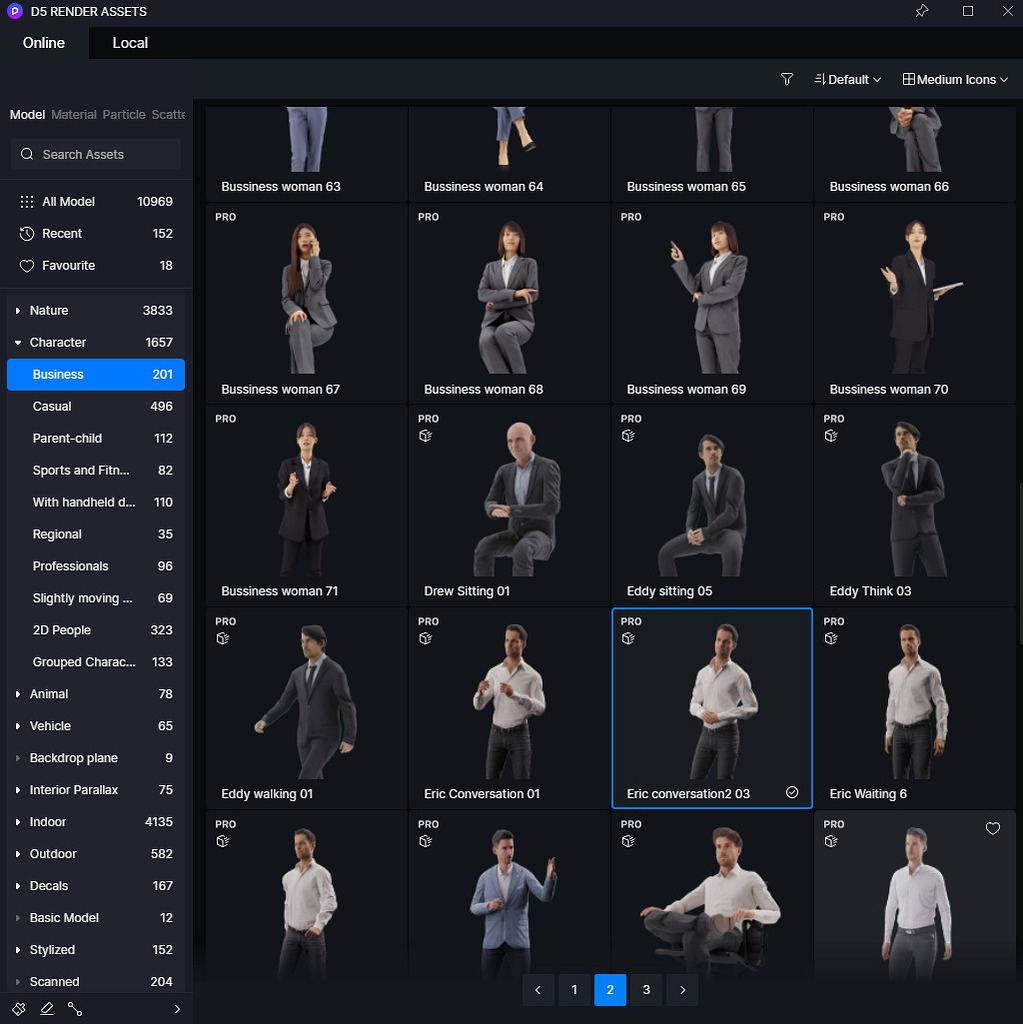
Task: Open the Medium Icons view dropdown
Action: coord(953,78)
